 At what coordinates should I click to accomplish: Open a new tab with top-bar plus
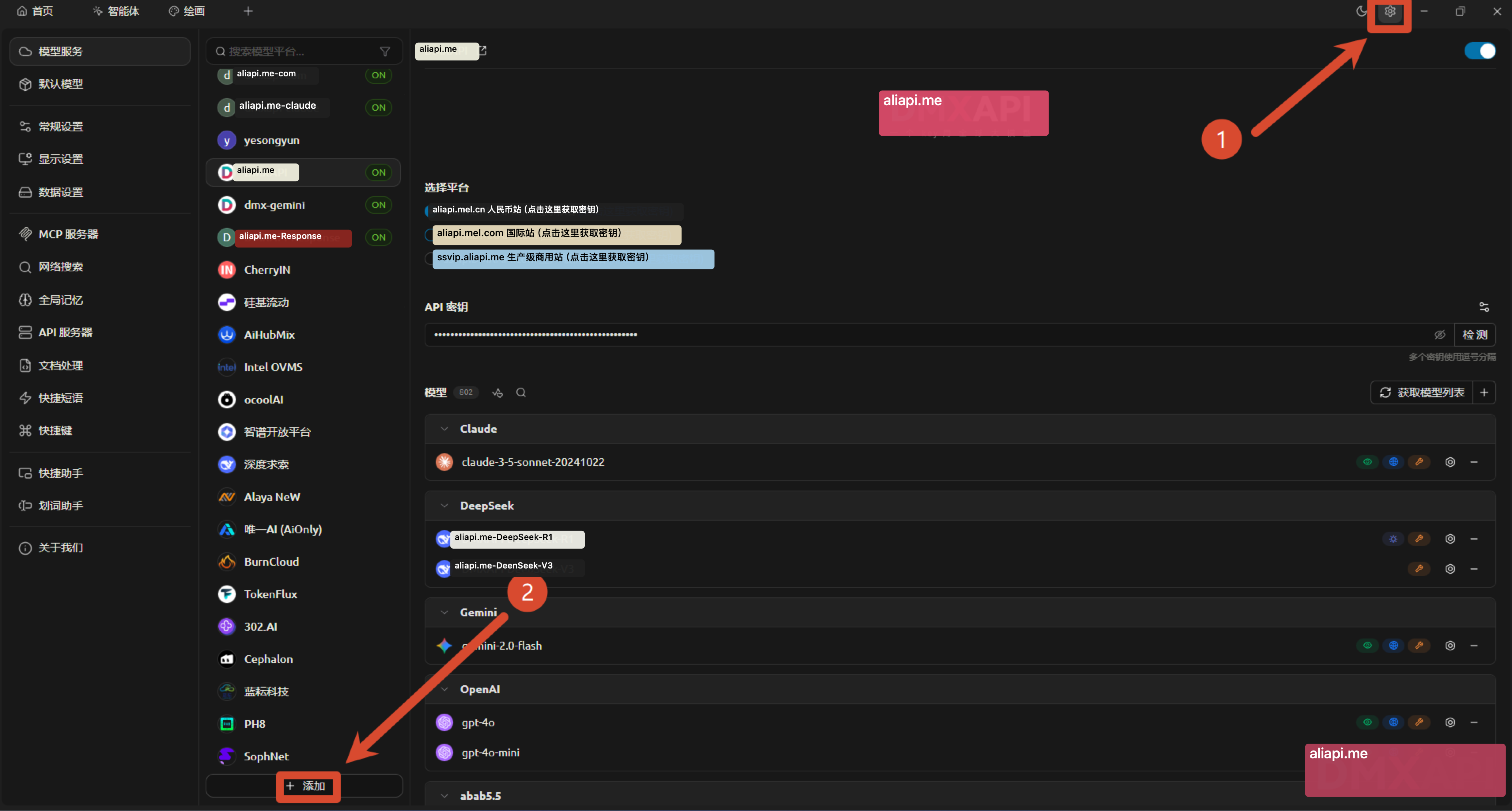(x=248, y=11)
